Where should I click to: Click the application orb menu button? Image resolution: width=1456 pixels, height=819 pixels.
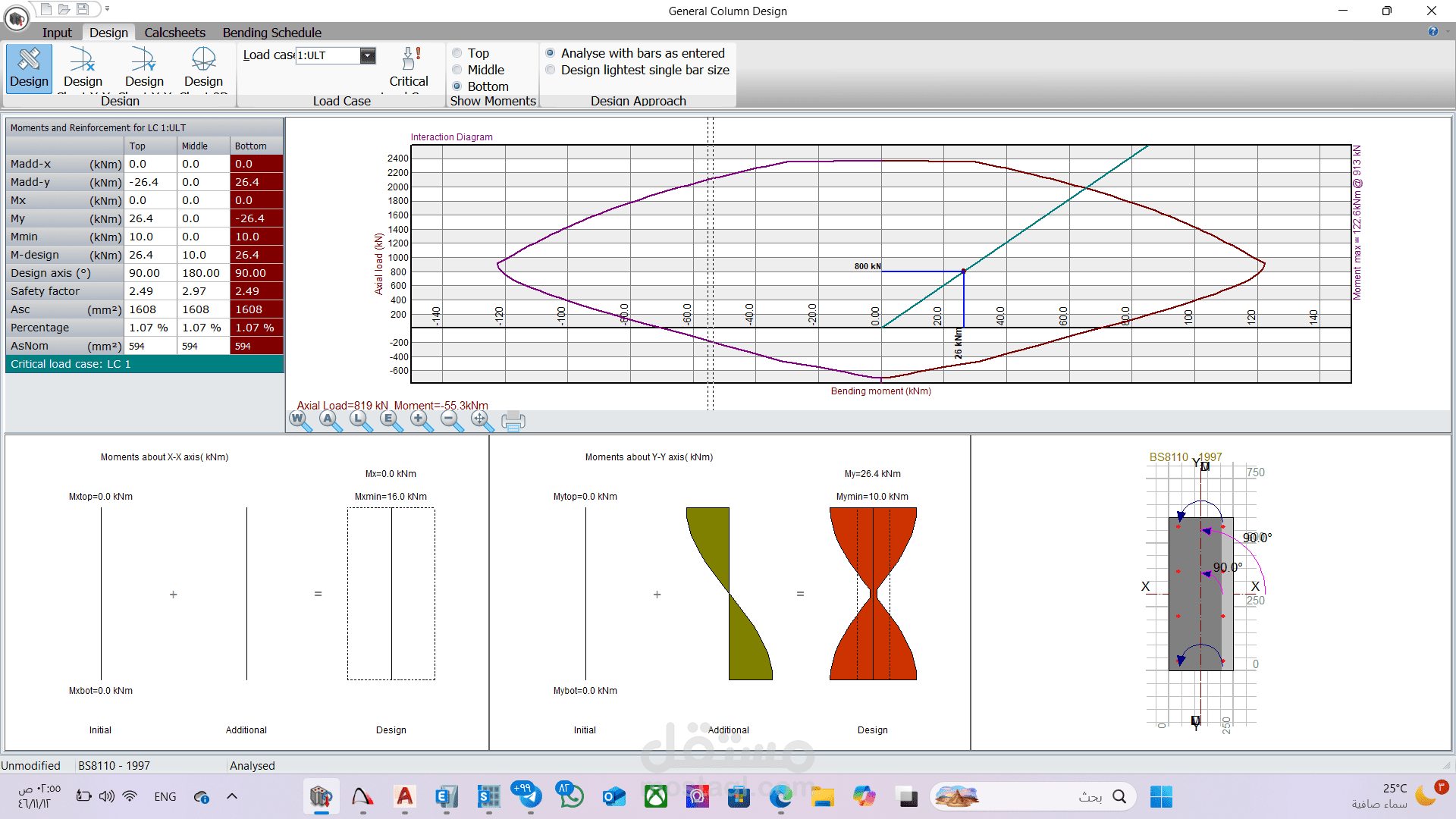pos(16,18)
